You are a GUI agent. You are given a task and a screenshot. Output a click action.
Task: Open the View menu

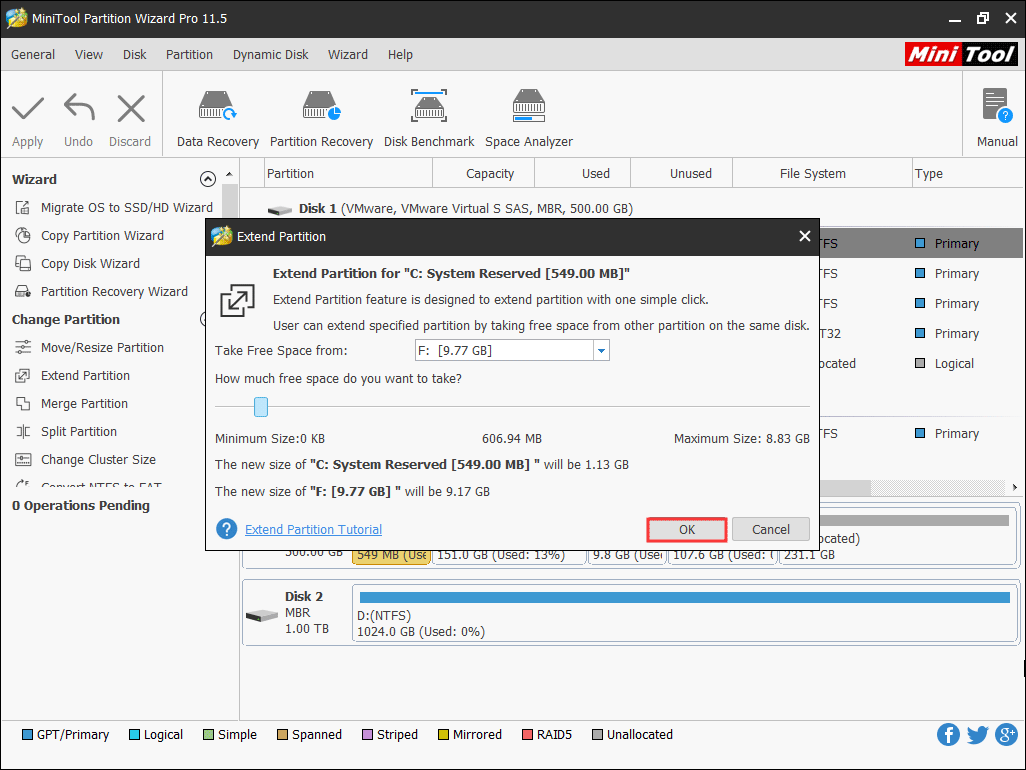[x=88, y=54]
